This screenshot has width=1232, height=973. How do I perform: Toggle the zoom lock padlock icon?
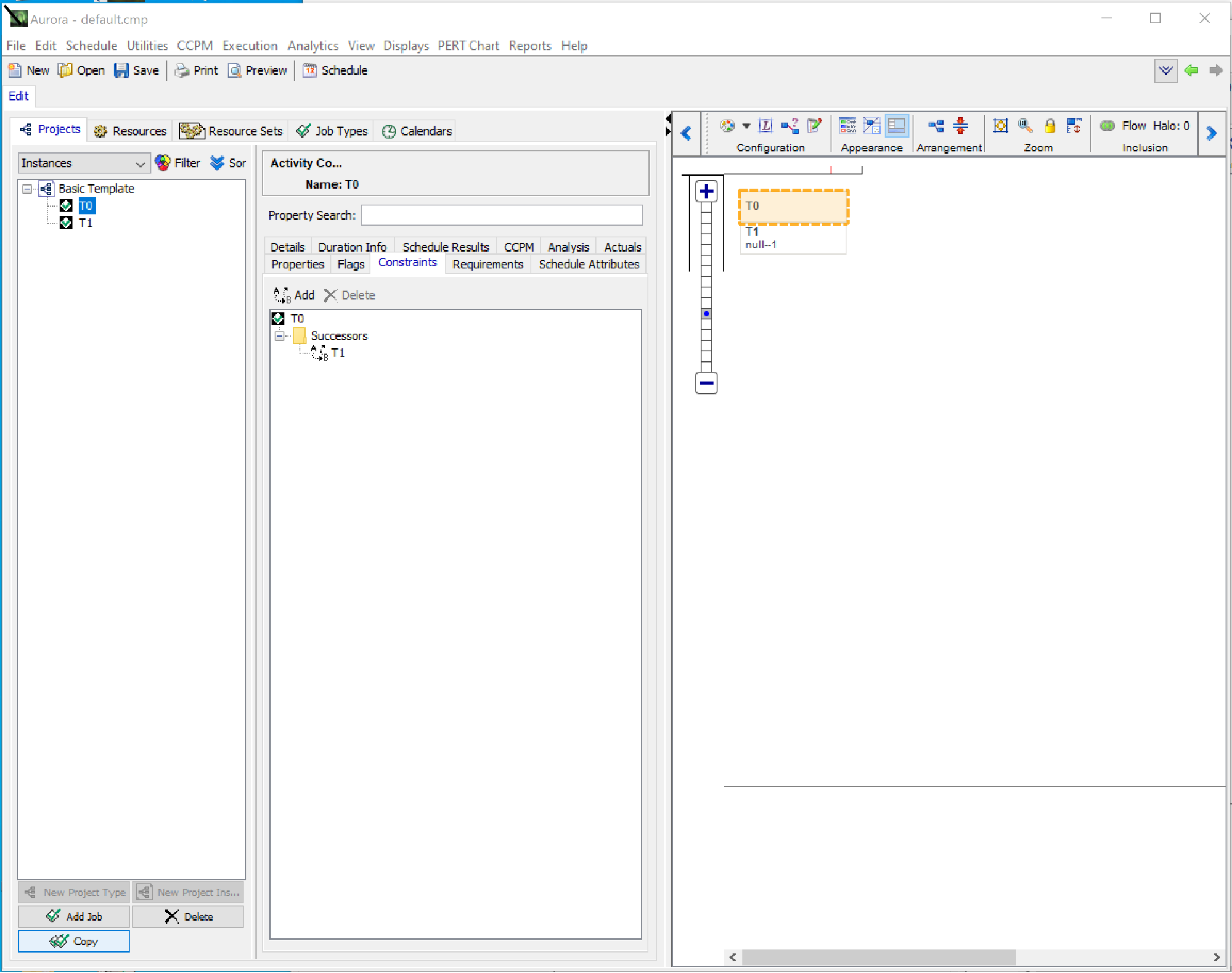(1050, 126)
